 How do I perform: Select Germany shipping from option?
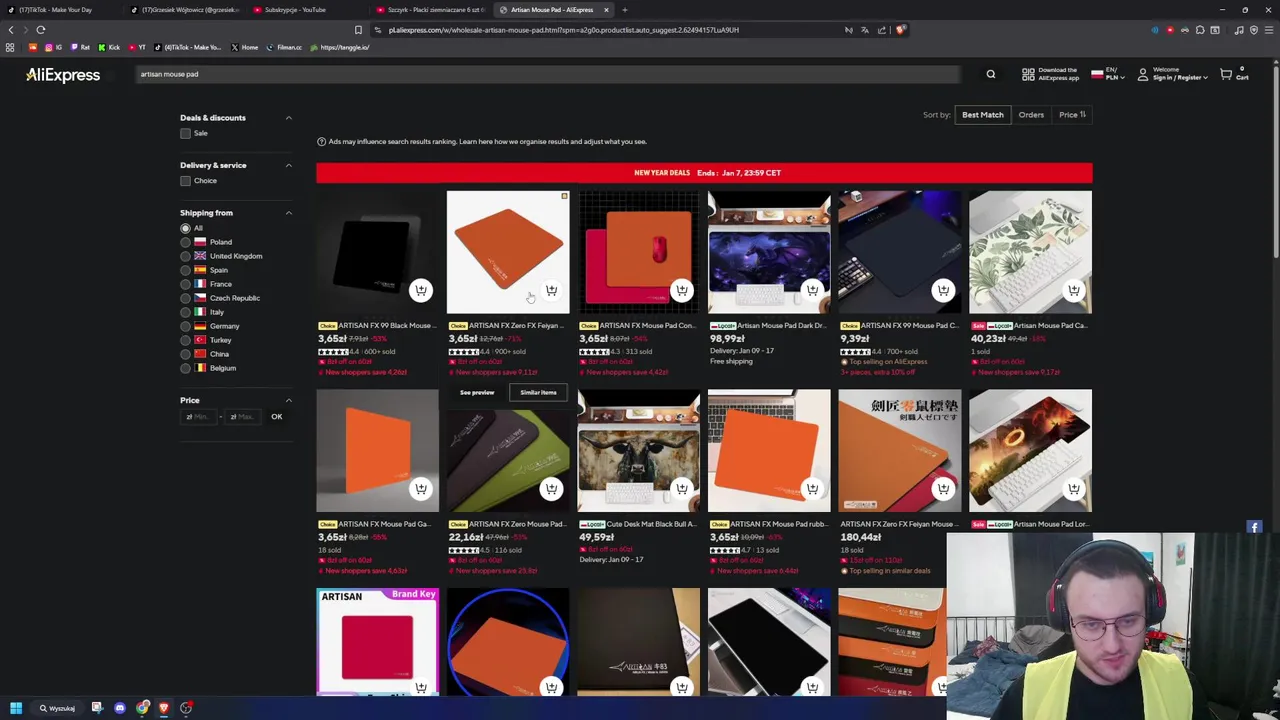point(185,326)
